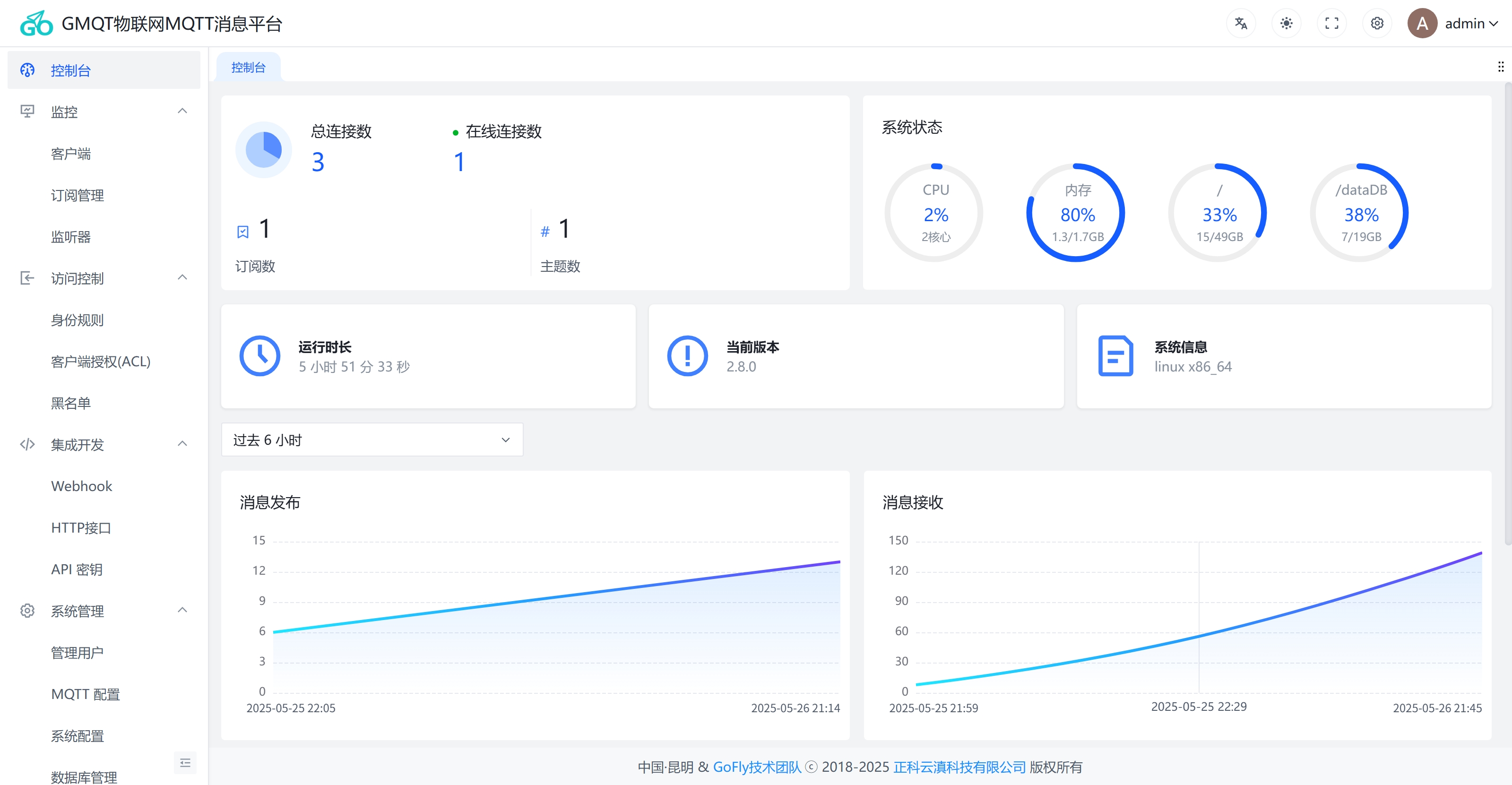The width and height of the screenshot is (1512, 785).
Task: Click the 控制台 dashboard icon in sidebar
Action: pyautogui.click(x=27, y=69)
